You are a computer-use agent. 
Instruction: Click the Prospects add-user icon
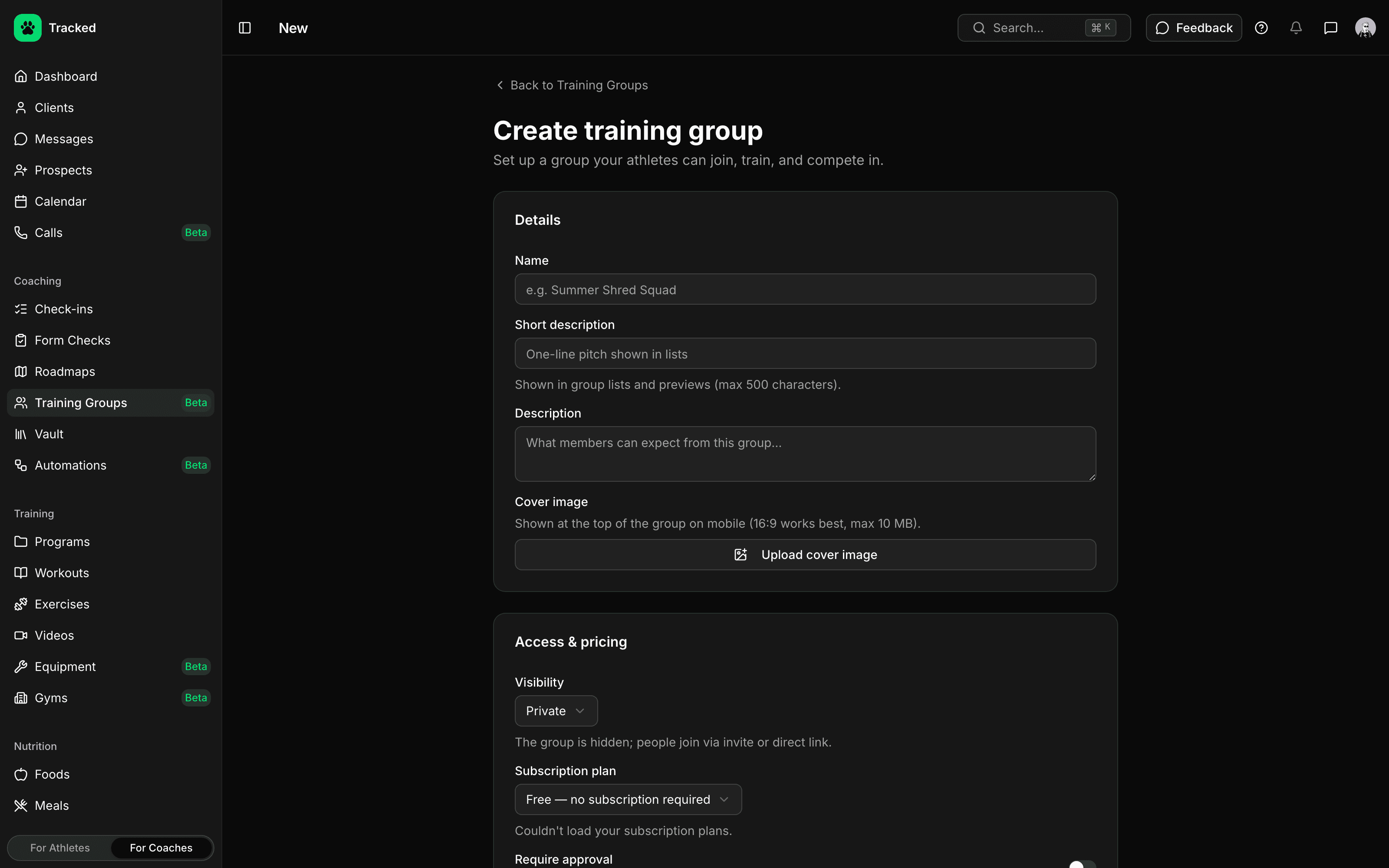point(21,170)
